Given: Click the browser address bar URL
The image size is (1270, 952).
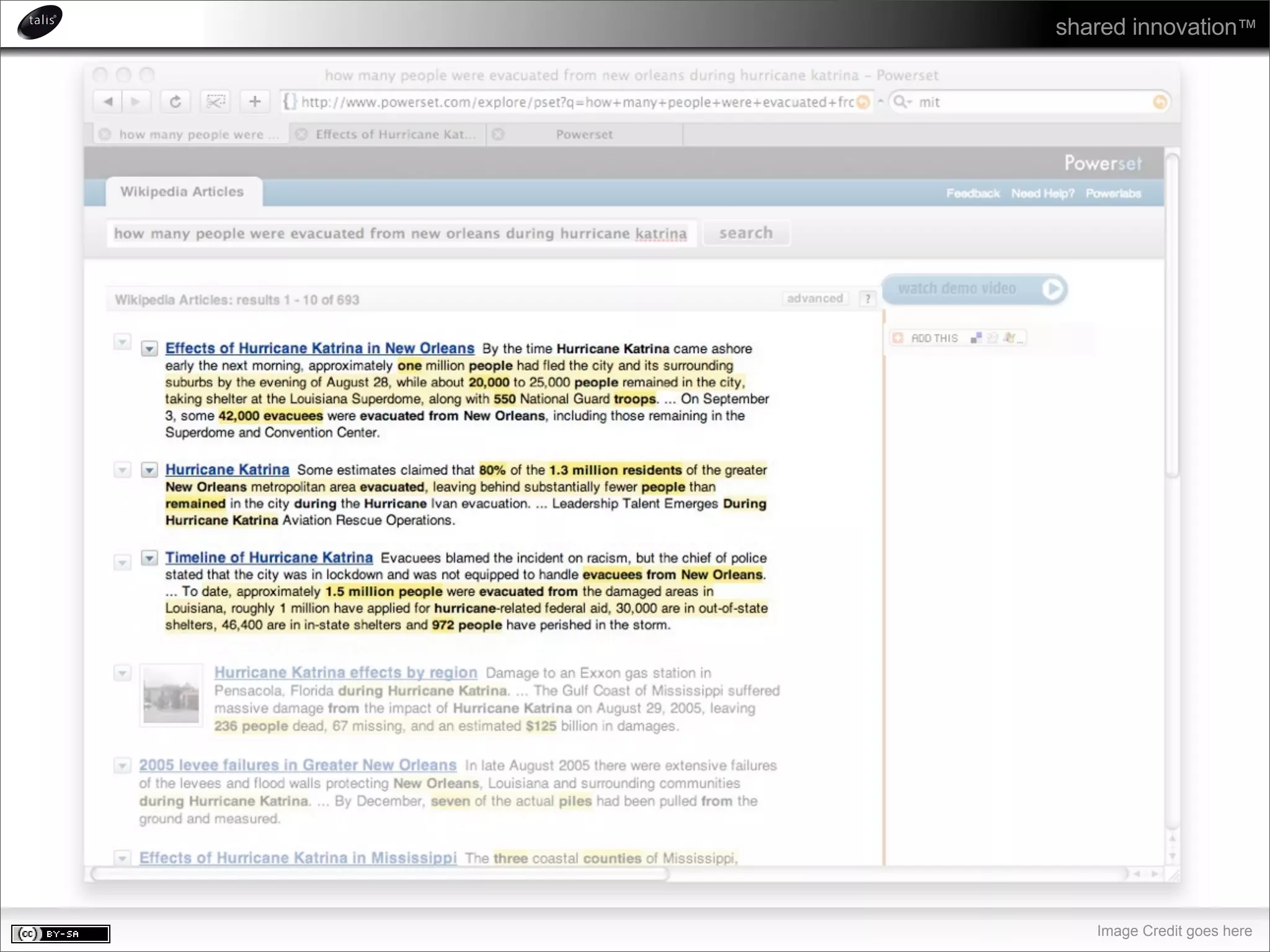Looking at the screenshot, I should [x=577, y=102].
